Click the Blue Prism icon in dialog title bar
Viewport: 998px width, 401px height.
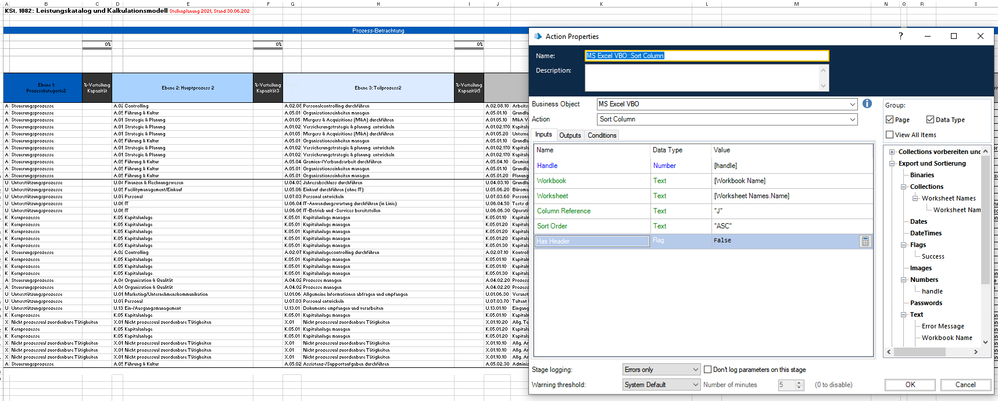pos(540,36)
